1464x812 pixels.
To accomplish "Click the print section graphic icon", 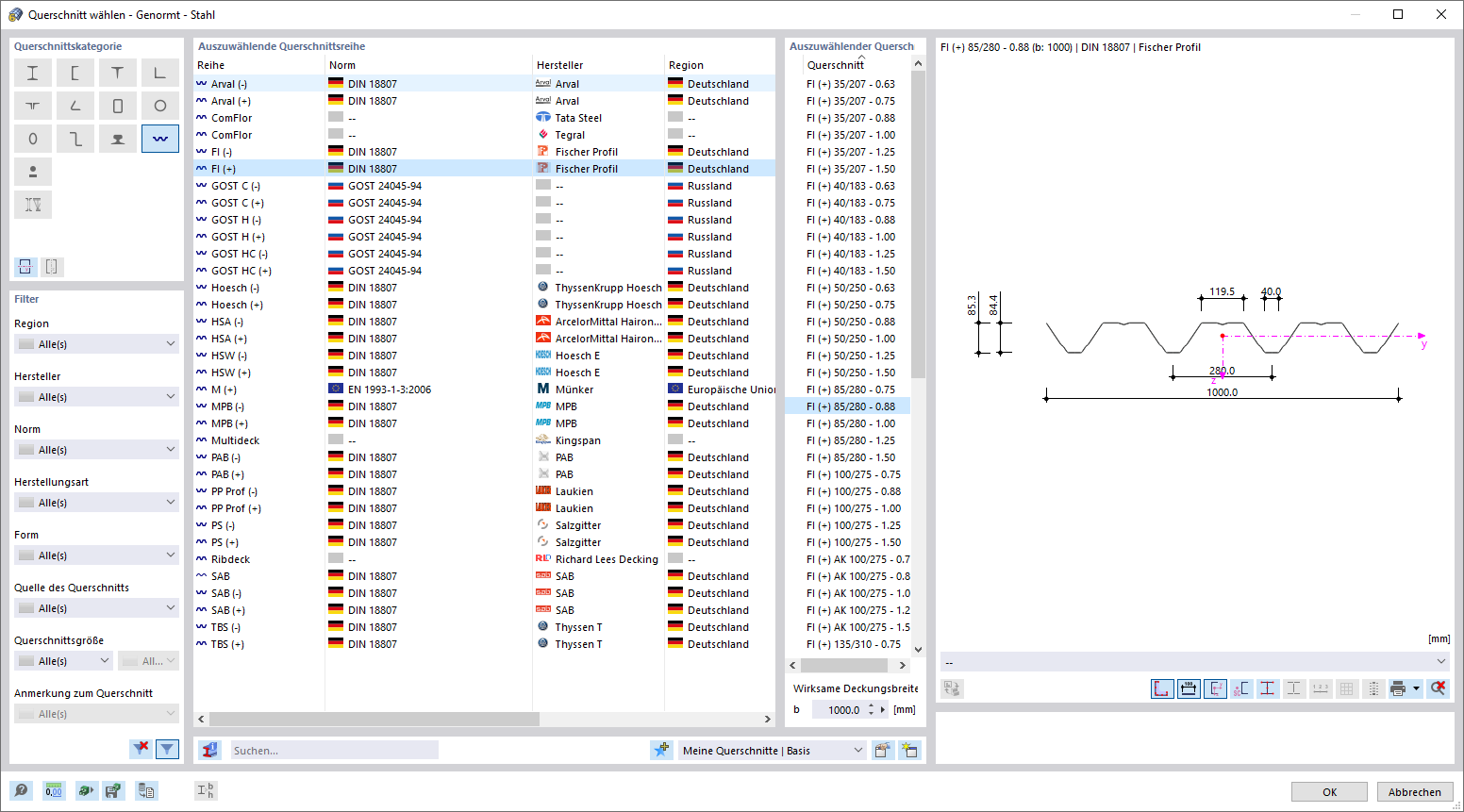I will (1398, 688).
